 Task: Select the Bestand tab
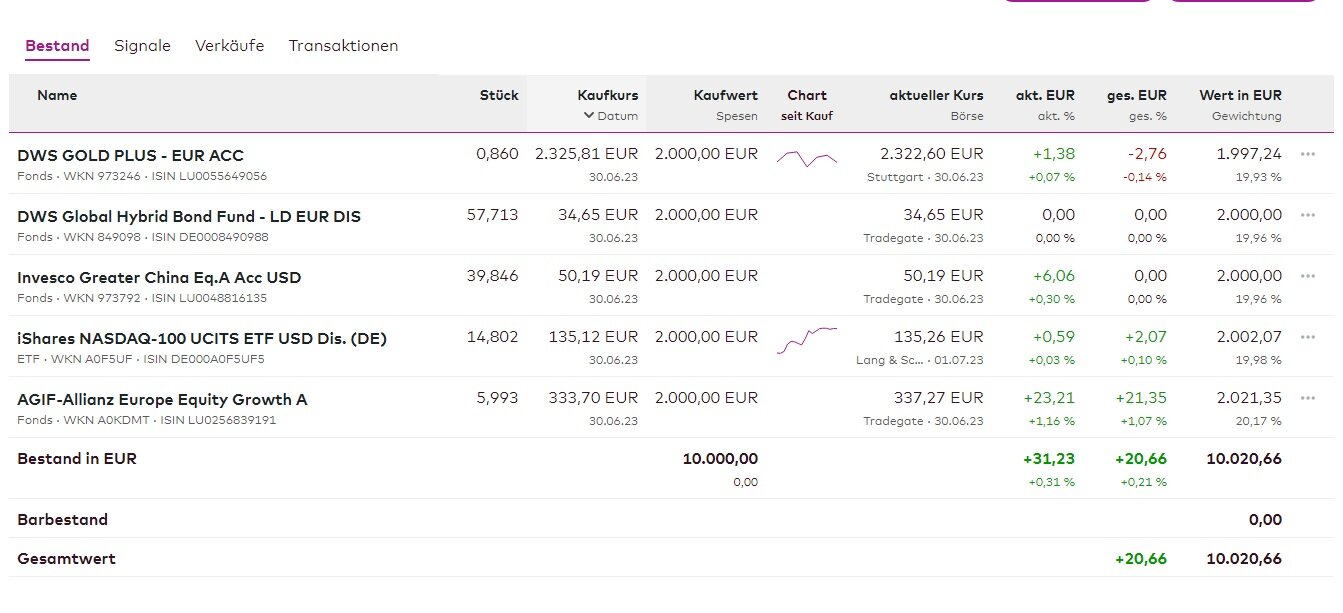57,46
